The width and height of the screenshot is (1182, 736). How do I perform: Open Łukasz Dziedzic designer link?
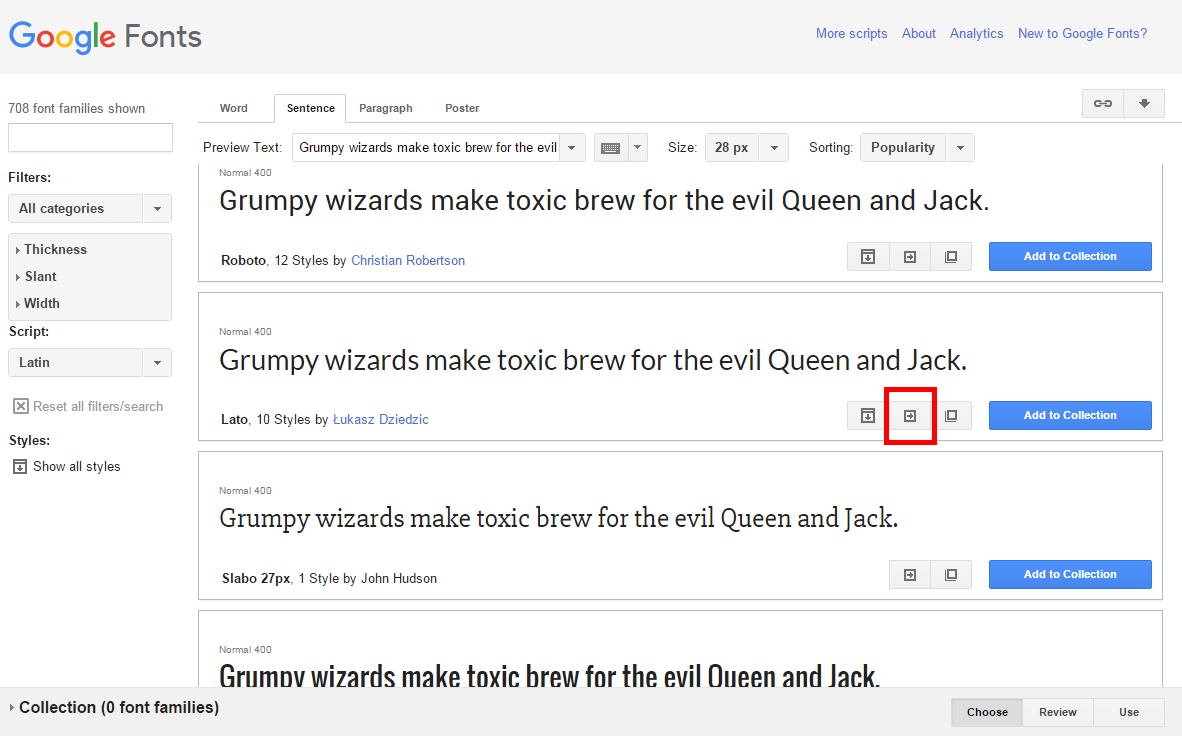tap(381, 419)
